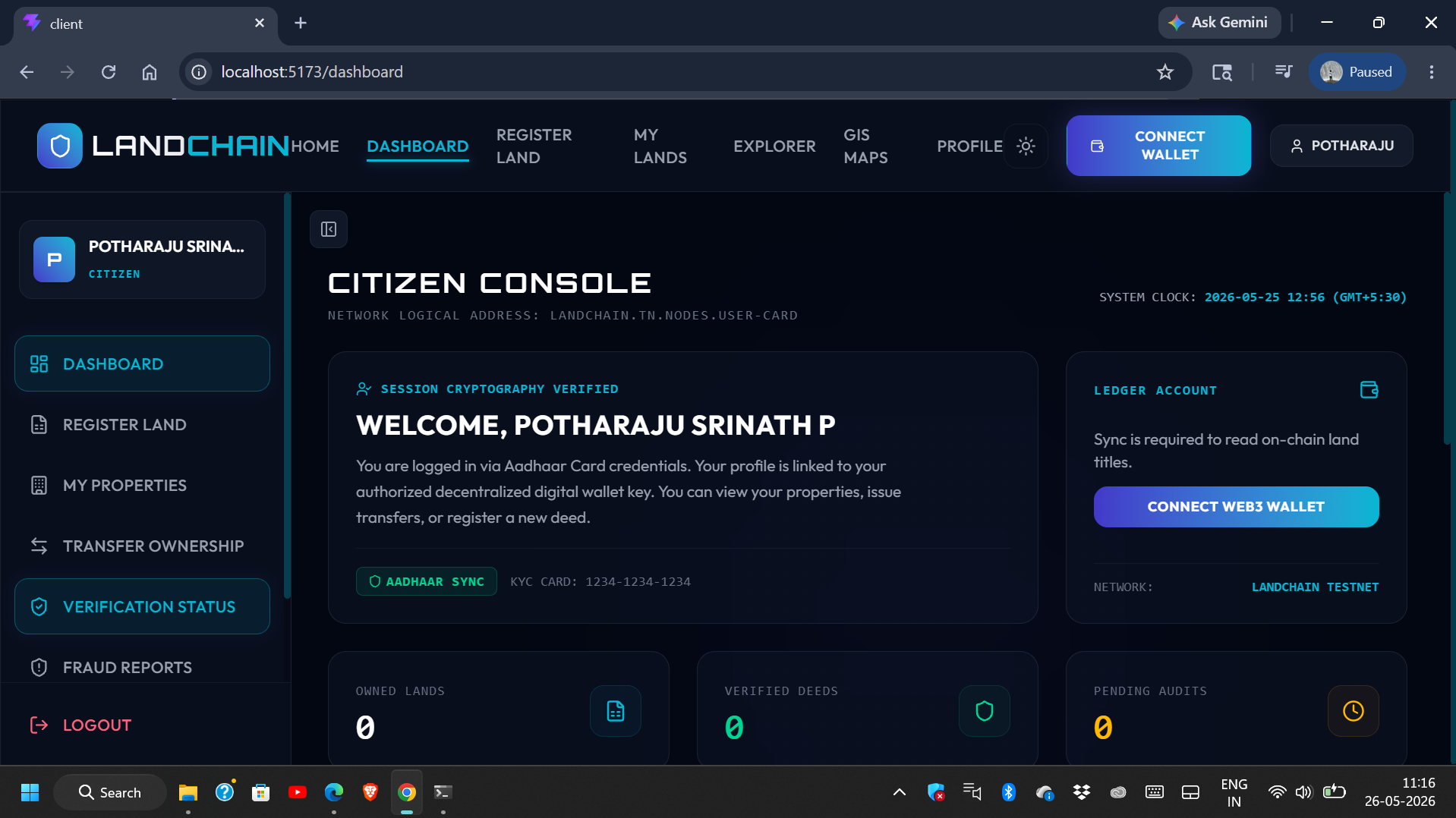Select DASHBOARD in the sidebar
Viewport: 1456px width, 818px height.
point(142,363)
